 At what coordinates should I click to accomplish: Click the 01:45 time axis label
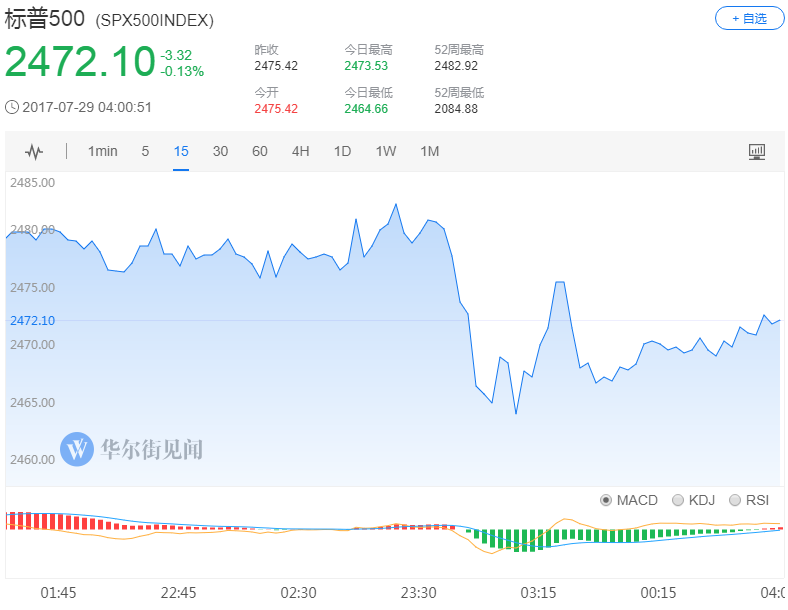tap(58, 593)
